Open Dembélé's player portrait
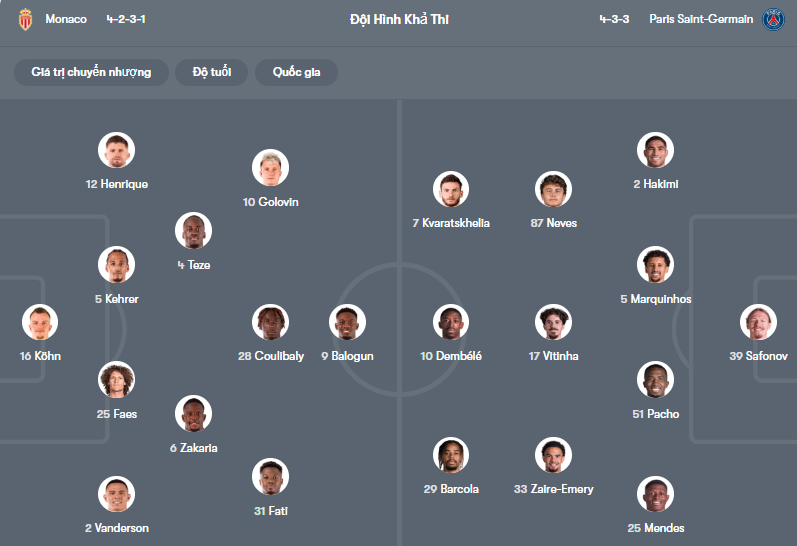Screen dimensions: 797x546 (x=451, y=323)
